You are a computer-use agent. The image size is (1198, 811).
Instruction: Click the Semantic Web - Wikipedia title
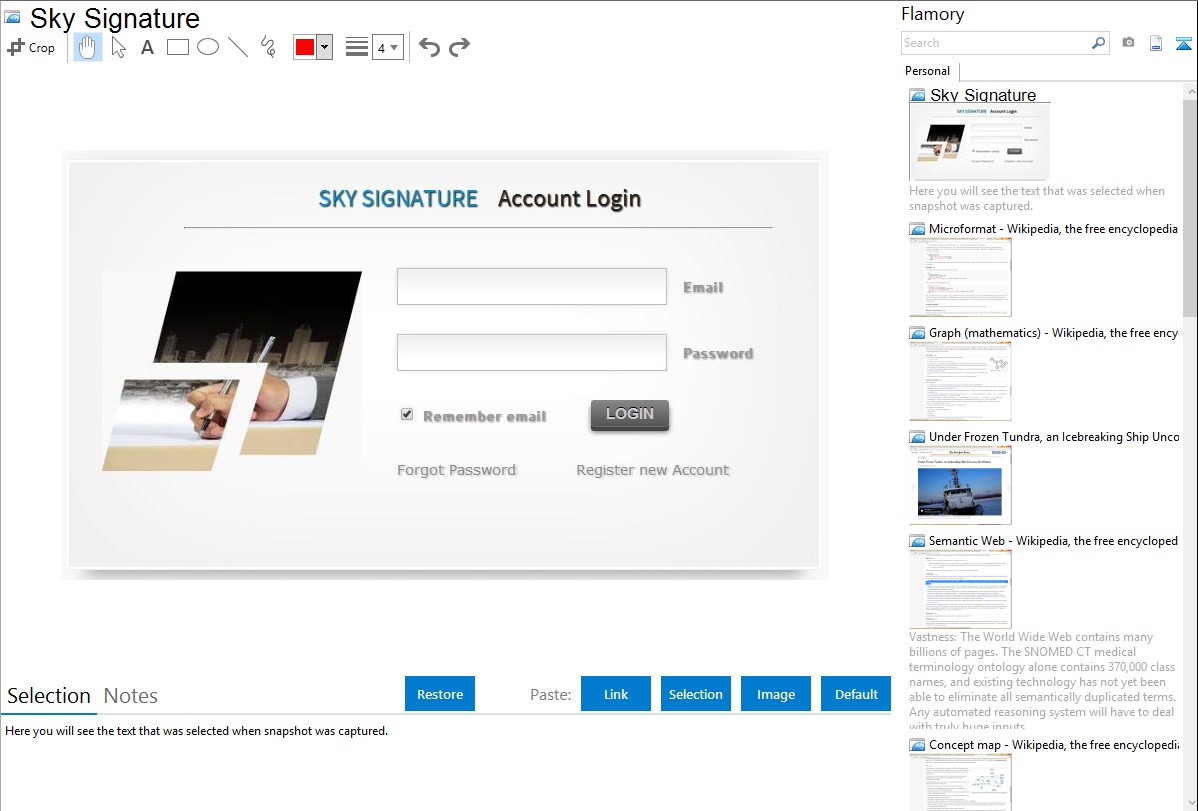(1053, 540)
